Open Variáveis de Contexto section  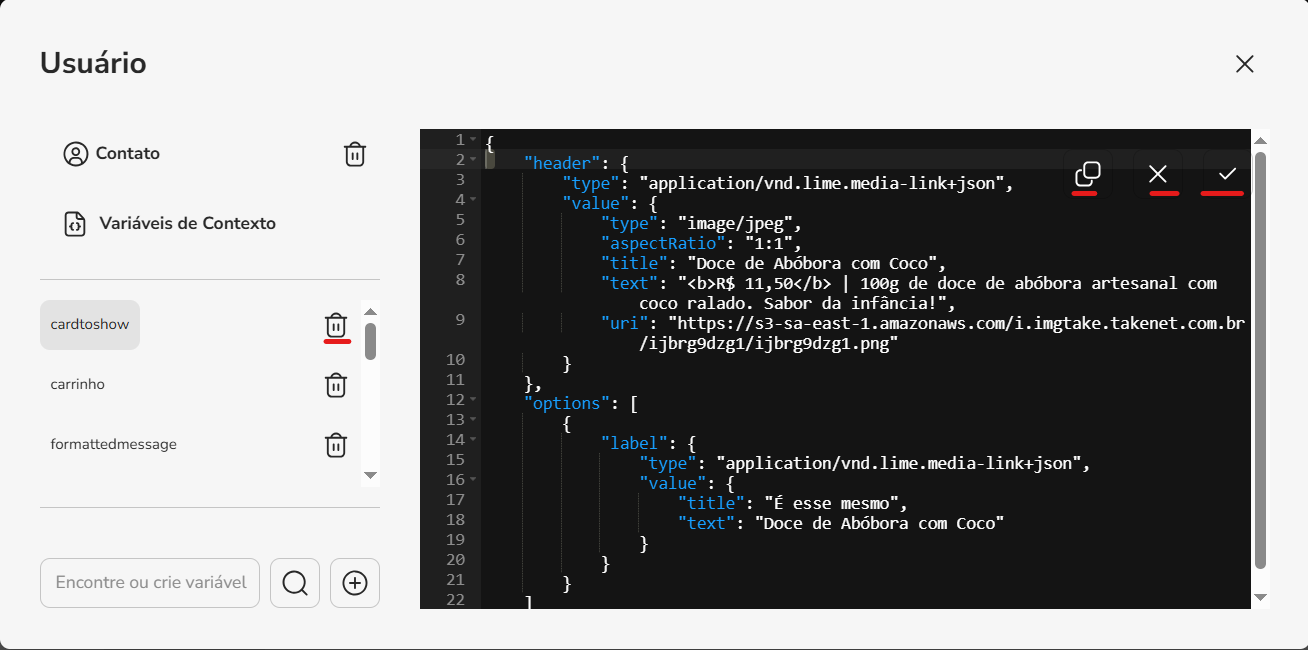[186, 224]
